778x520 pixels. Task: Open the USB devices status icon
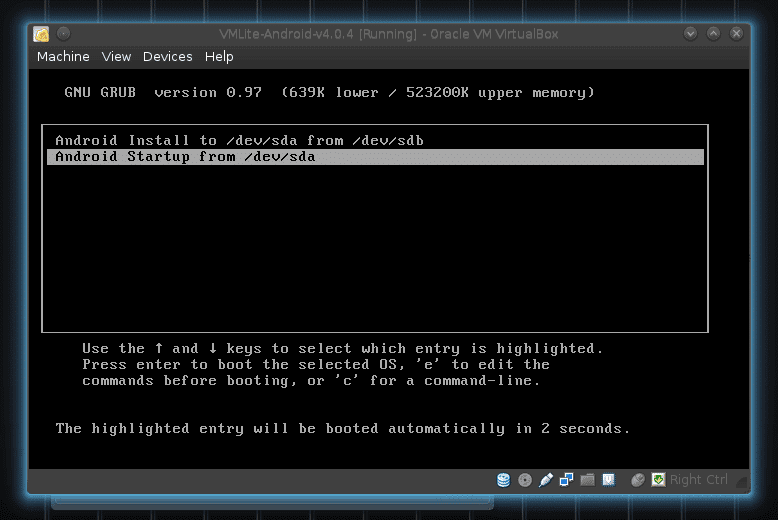546,480
